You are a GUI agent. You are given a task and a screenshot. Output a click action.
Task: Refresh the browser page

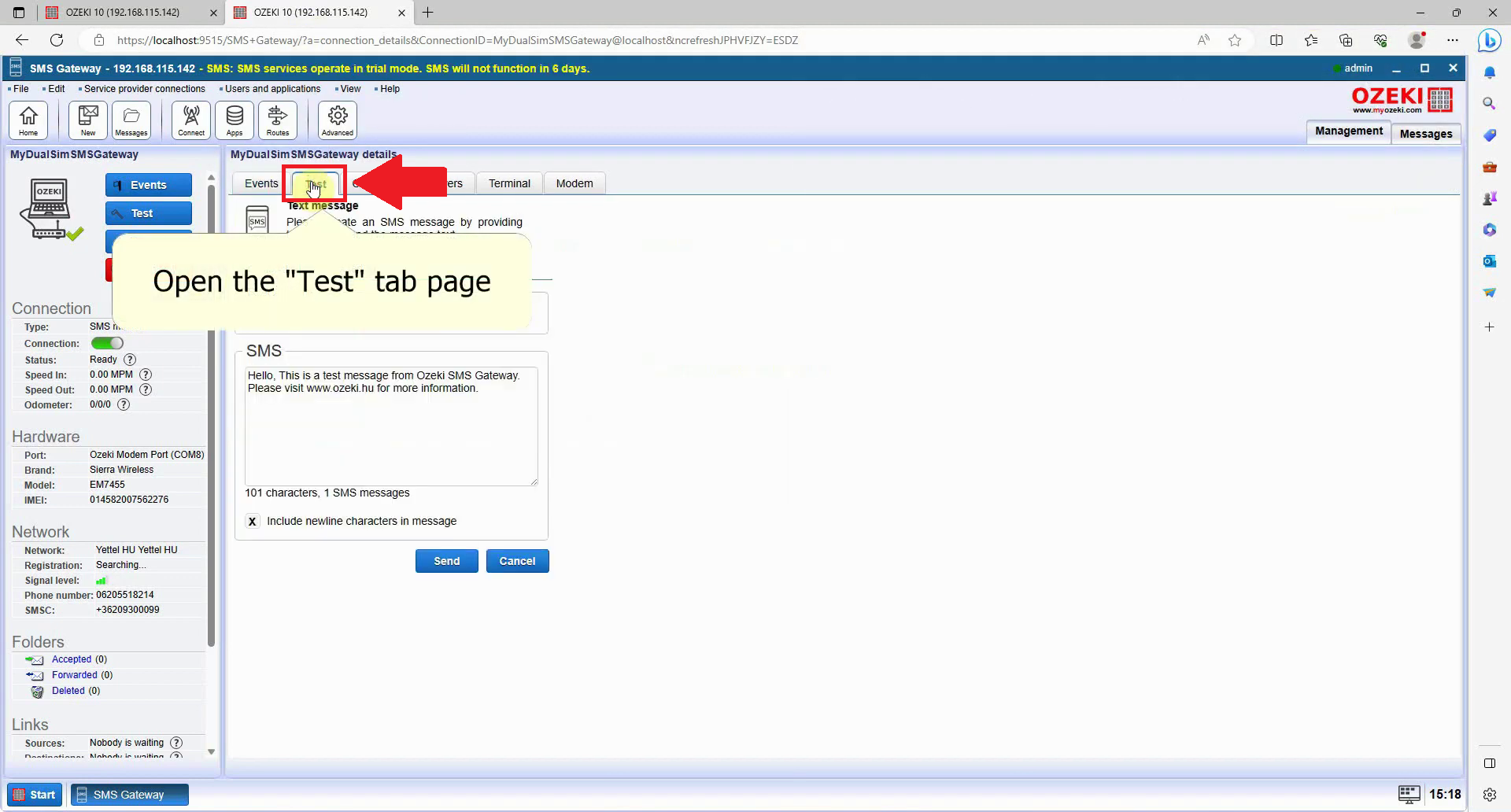click(57, 40)
